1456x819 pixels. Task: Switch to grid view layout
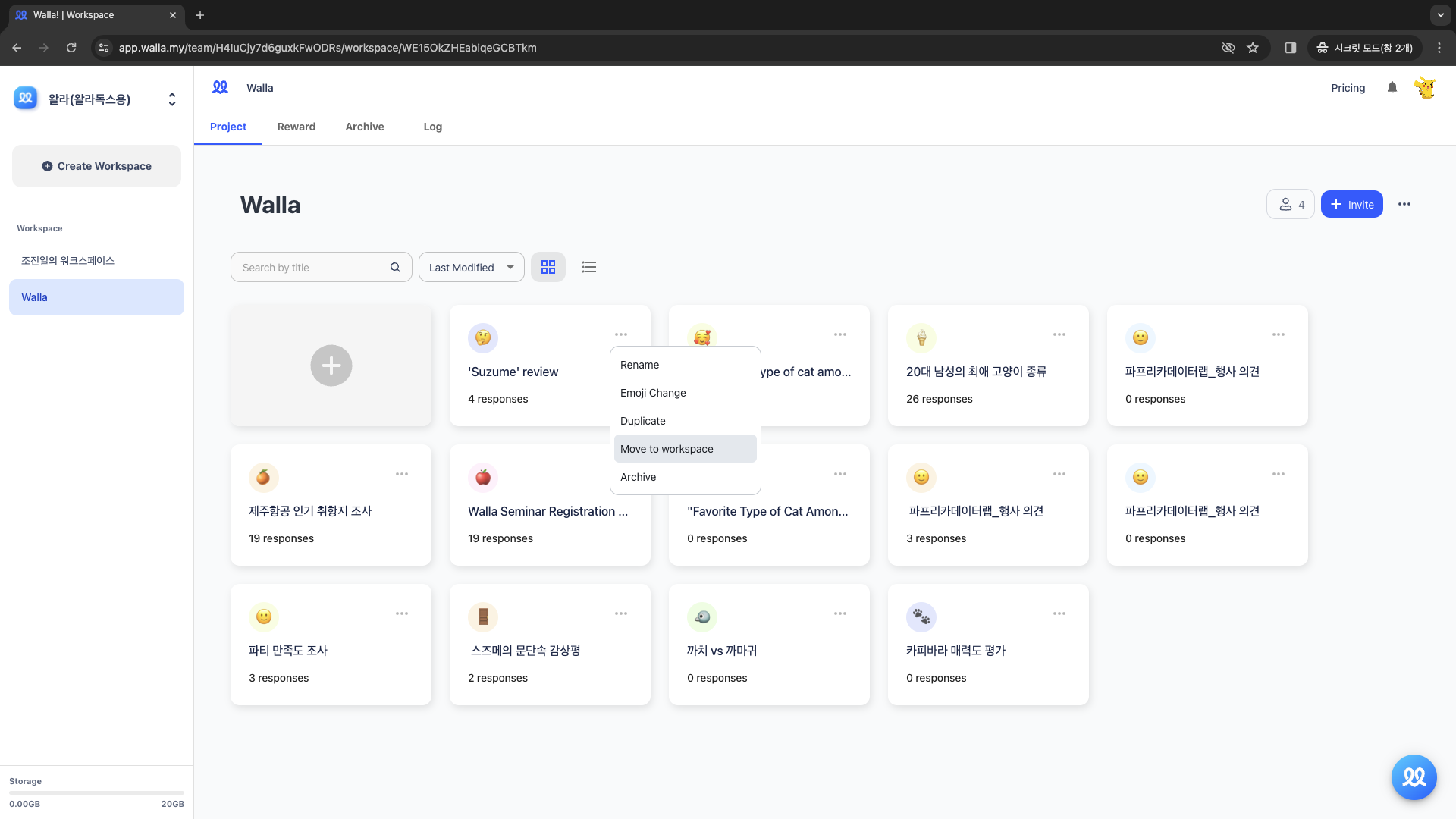pyautogui.click(x=548, y=267)
